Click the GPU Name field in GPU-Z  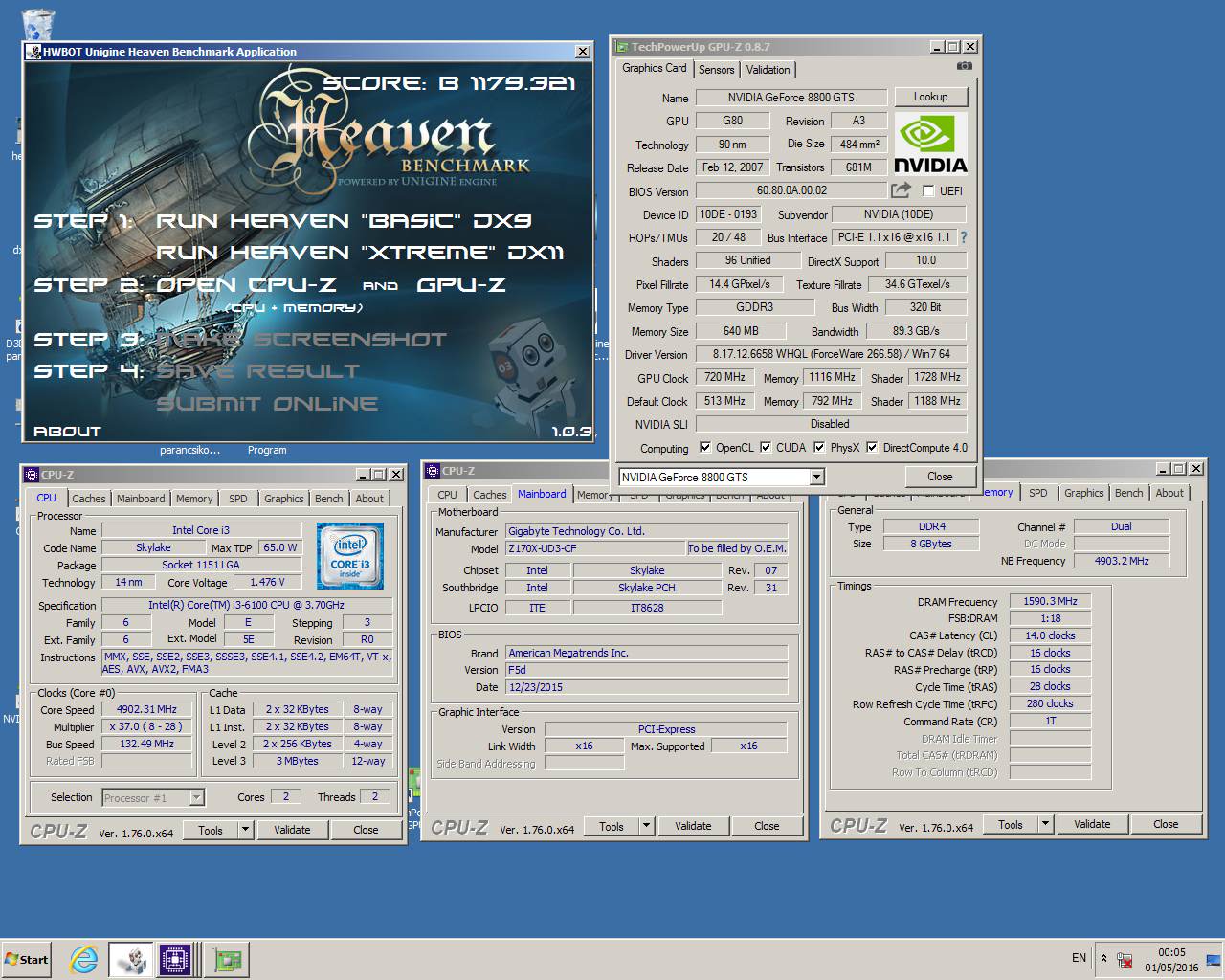point(791,97)
